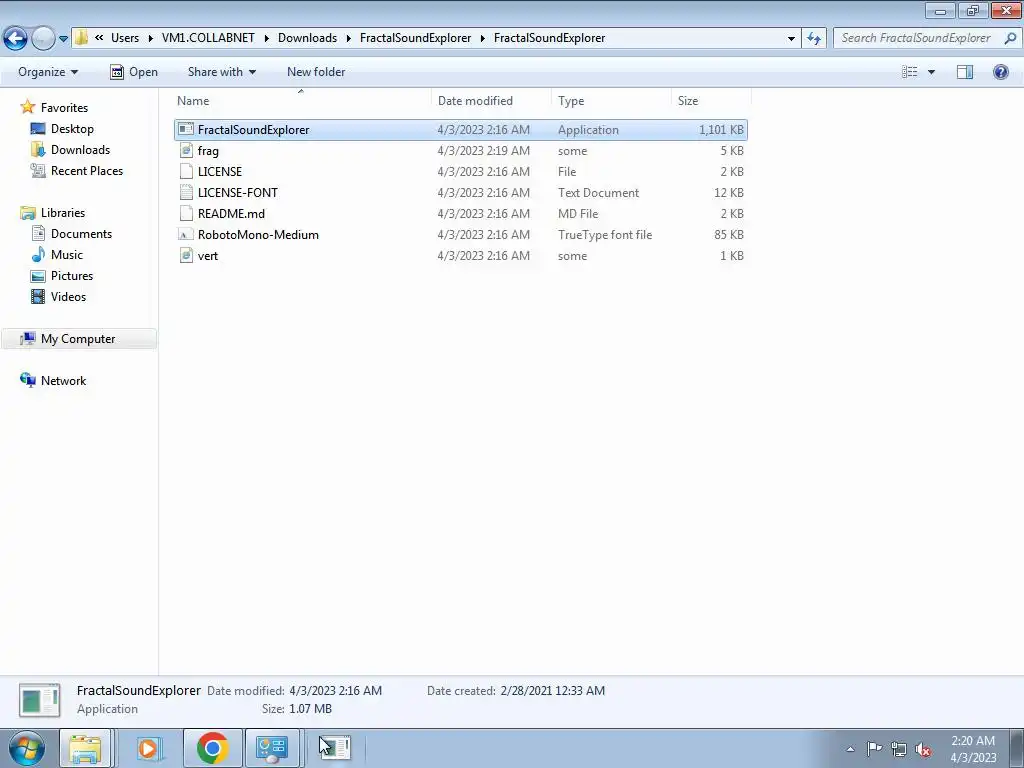
Task: Click the TrueType font file type cell
Action: 605,234
